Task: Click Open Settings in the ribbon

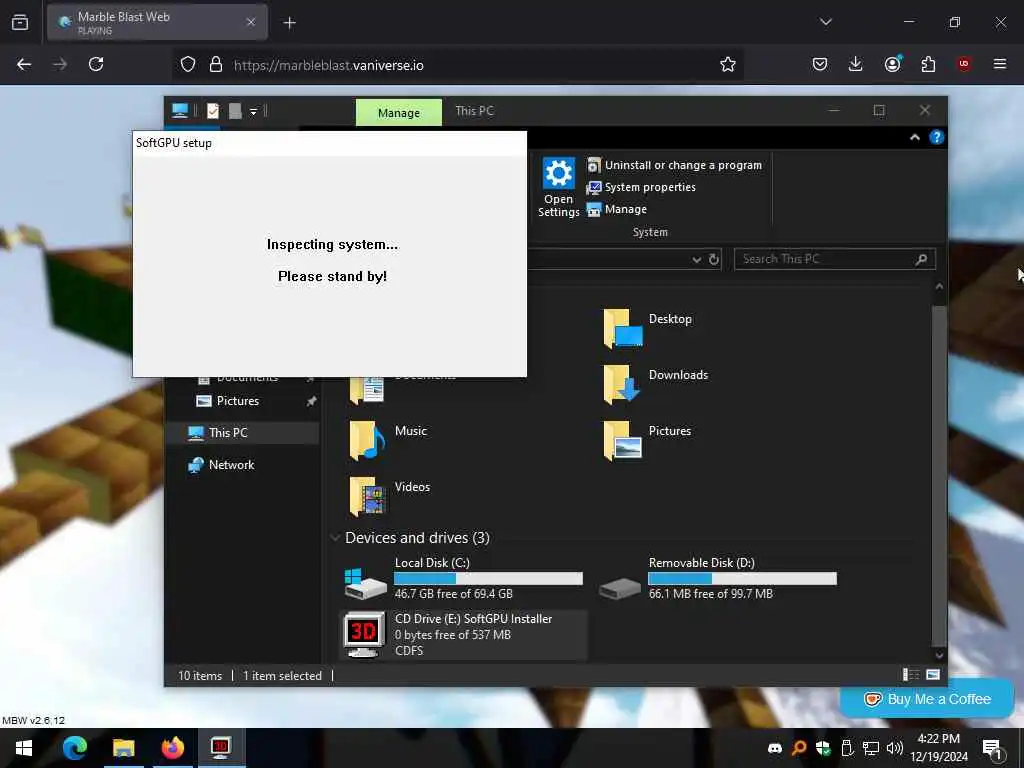Action: pos(558,187)
